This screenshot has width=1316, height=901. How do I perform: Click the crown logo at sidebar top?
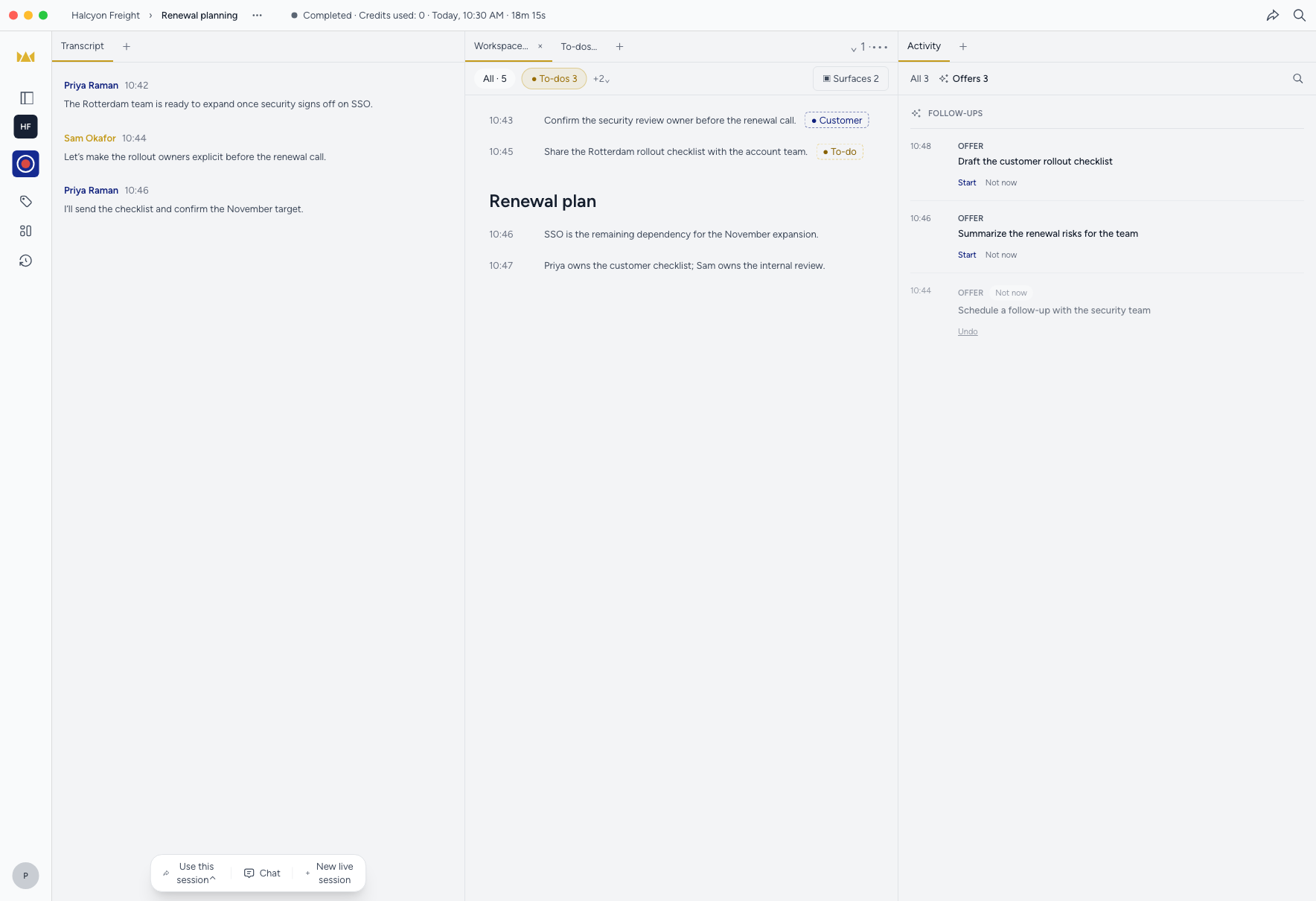coord(26,57)
